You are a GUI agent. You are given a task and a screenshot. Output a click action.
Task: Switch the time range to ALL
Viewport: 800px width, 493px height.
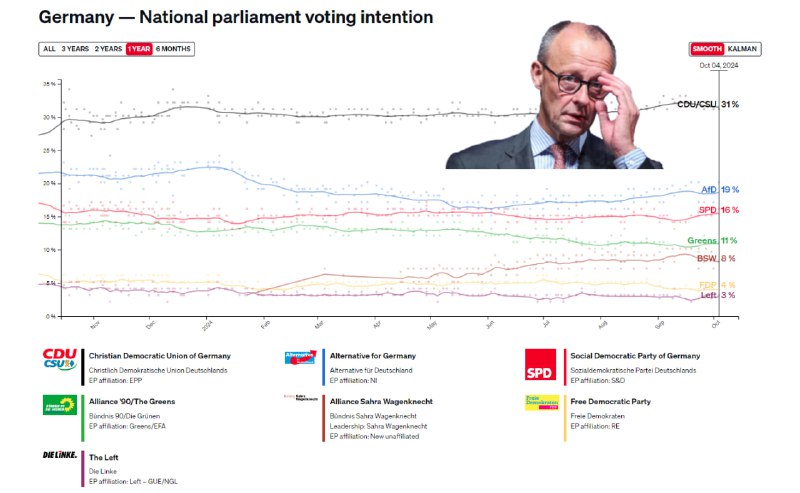click(49, 49)
